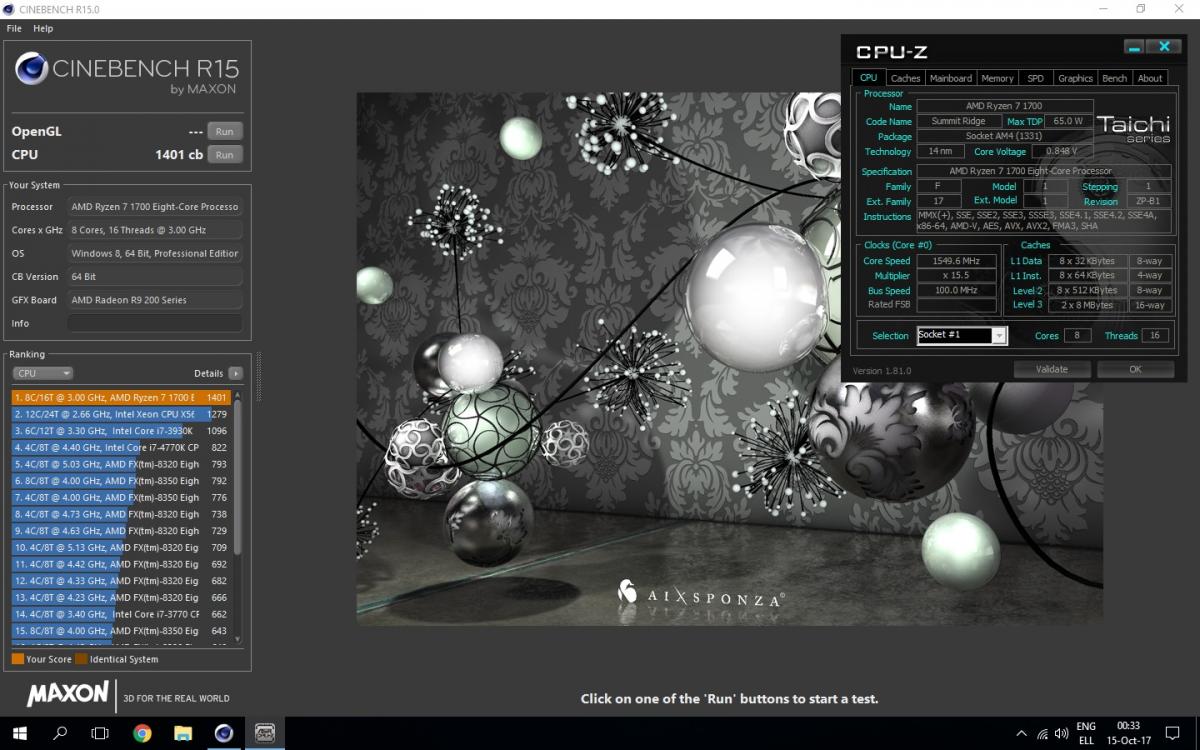
Task: Click the Cinebench R15 logo sphere
Action: coord(31,69)
